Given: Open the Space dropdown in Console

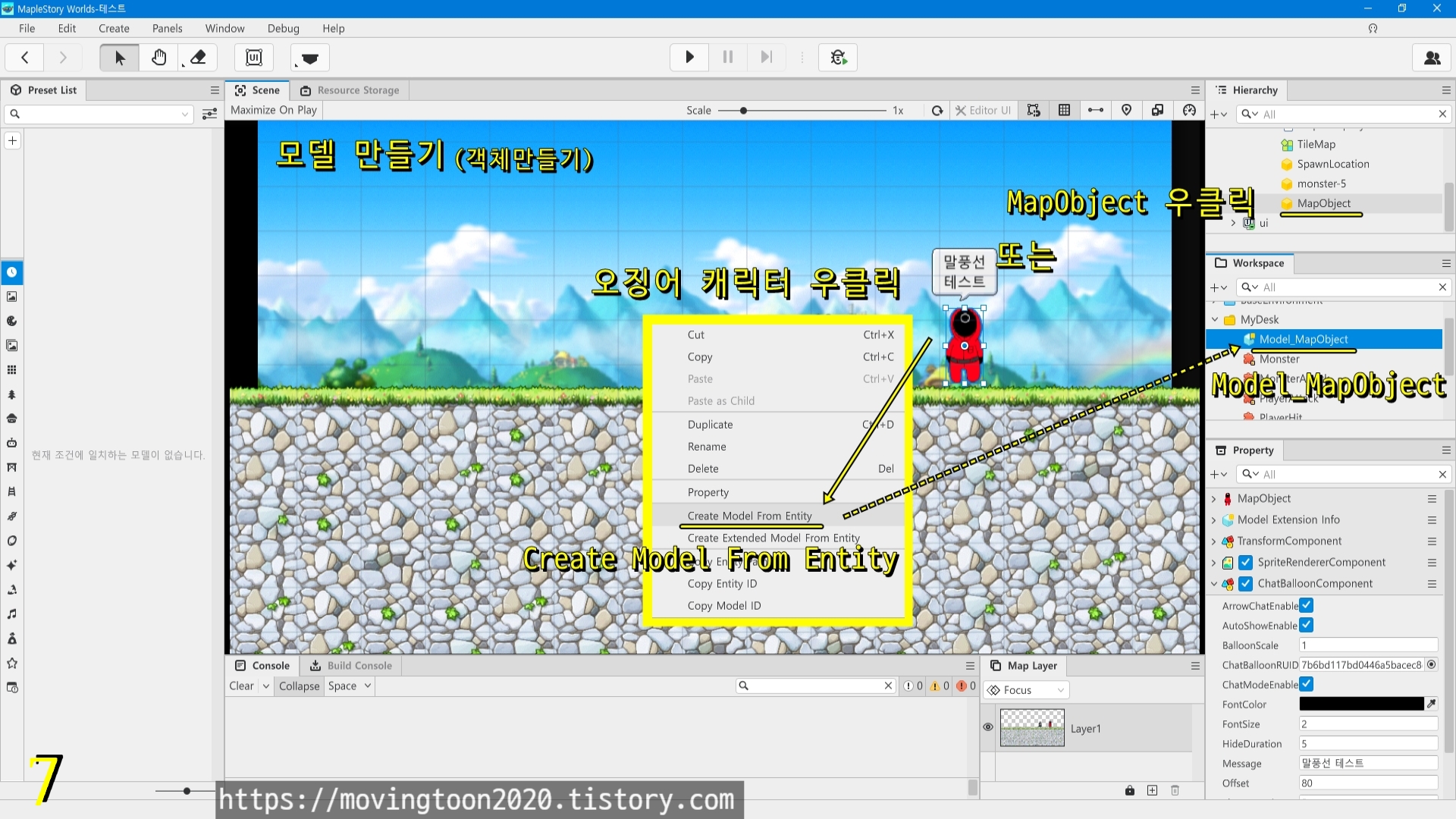Looking at the screenshot, I should pos(350,686).
